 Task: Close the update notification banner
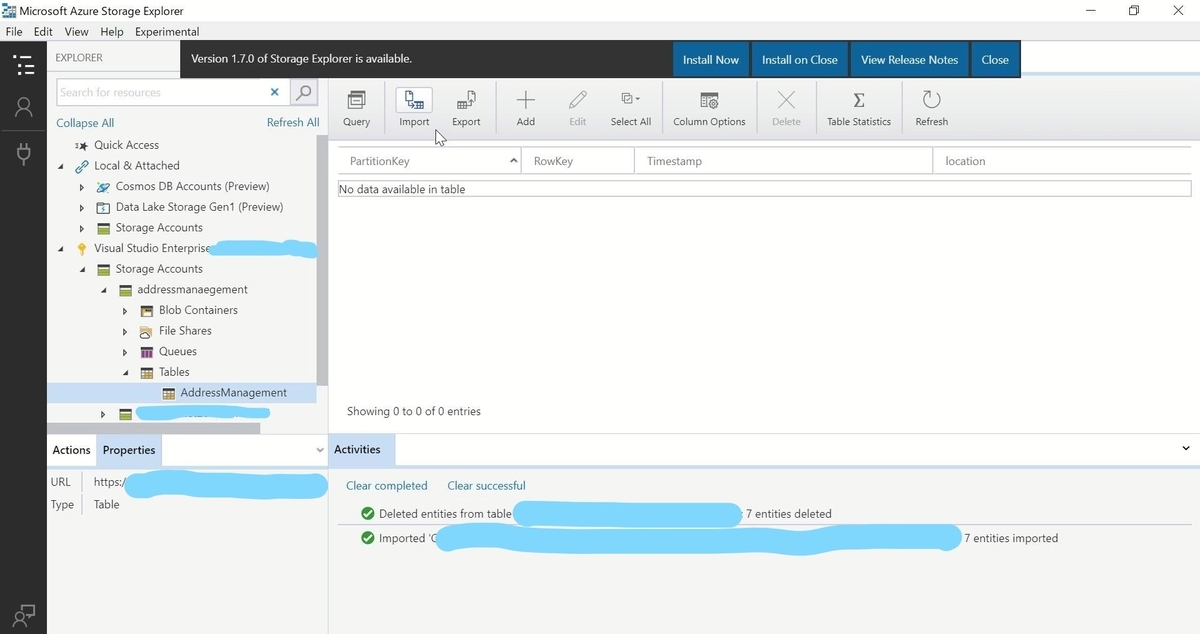click(x=995, y=59)
